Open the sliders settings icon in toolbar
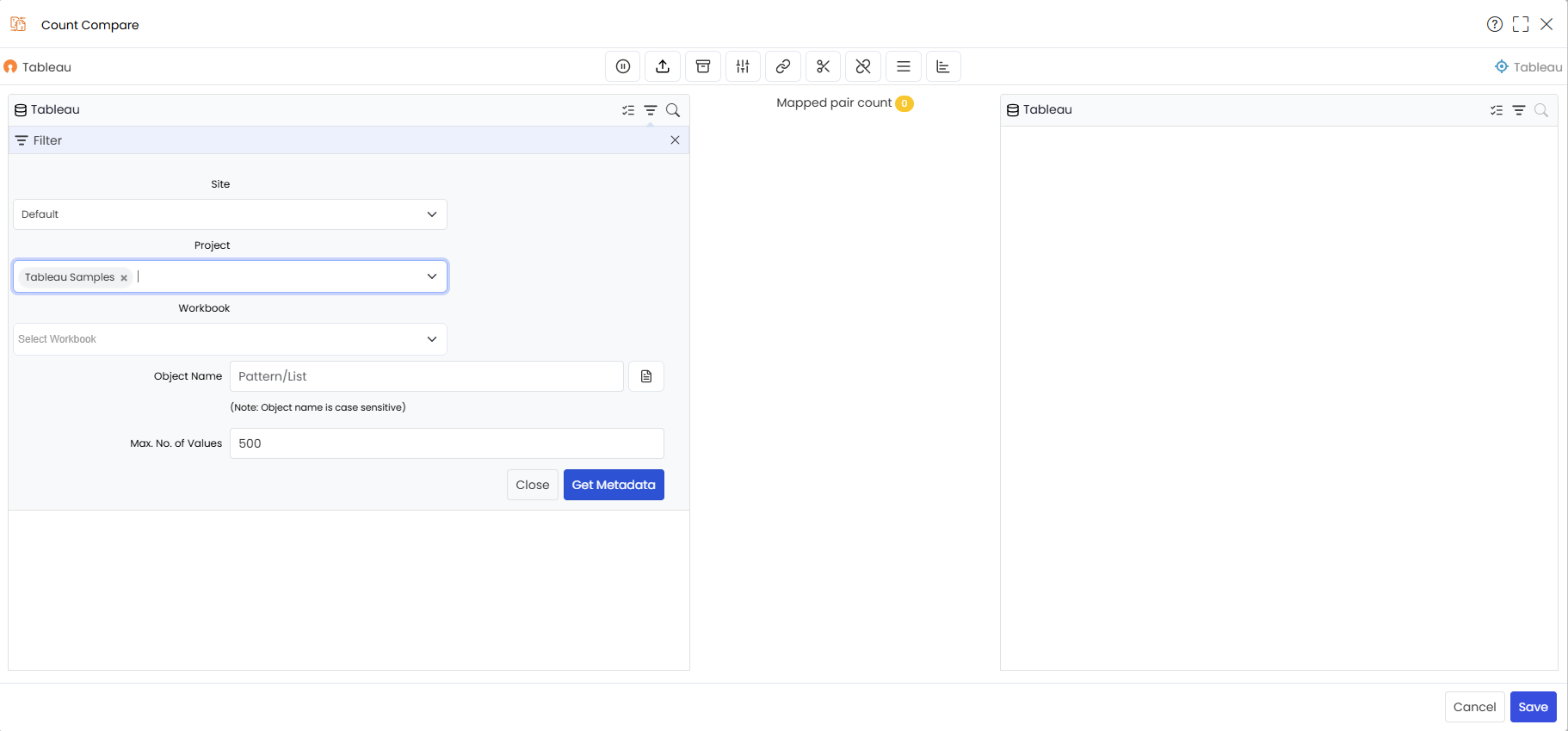This screenshot has width=1568, height=731. [743, 66]
